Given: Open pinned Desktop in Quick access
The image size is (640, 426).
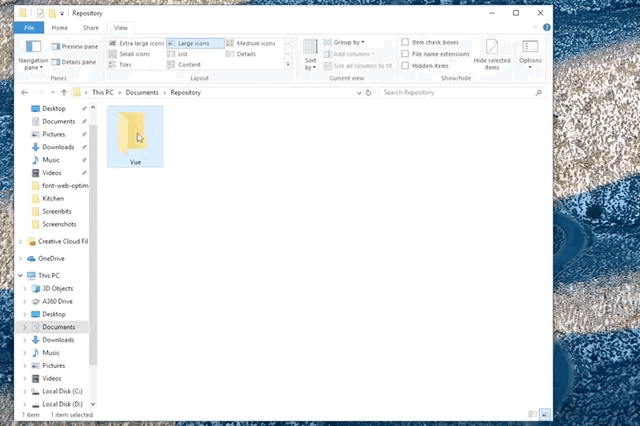Looking at the screenshot, I should click(54, 109).
